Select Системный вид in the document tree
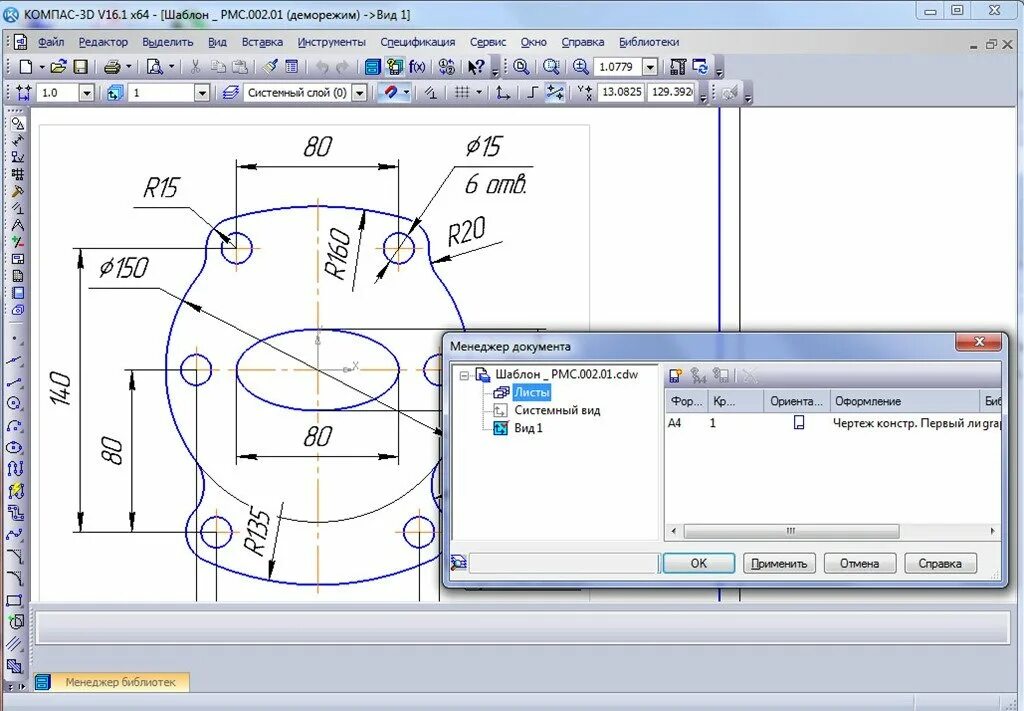 tap(557, 410)
